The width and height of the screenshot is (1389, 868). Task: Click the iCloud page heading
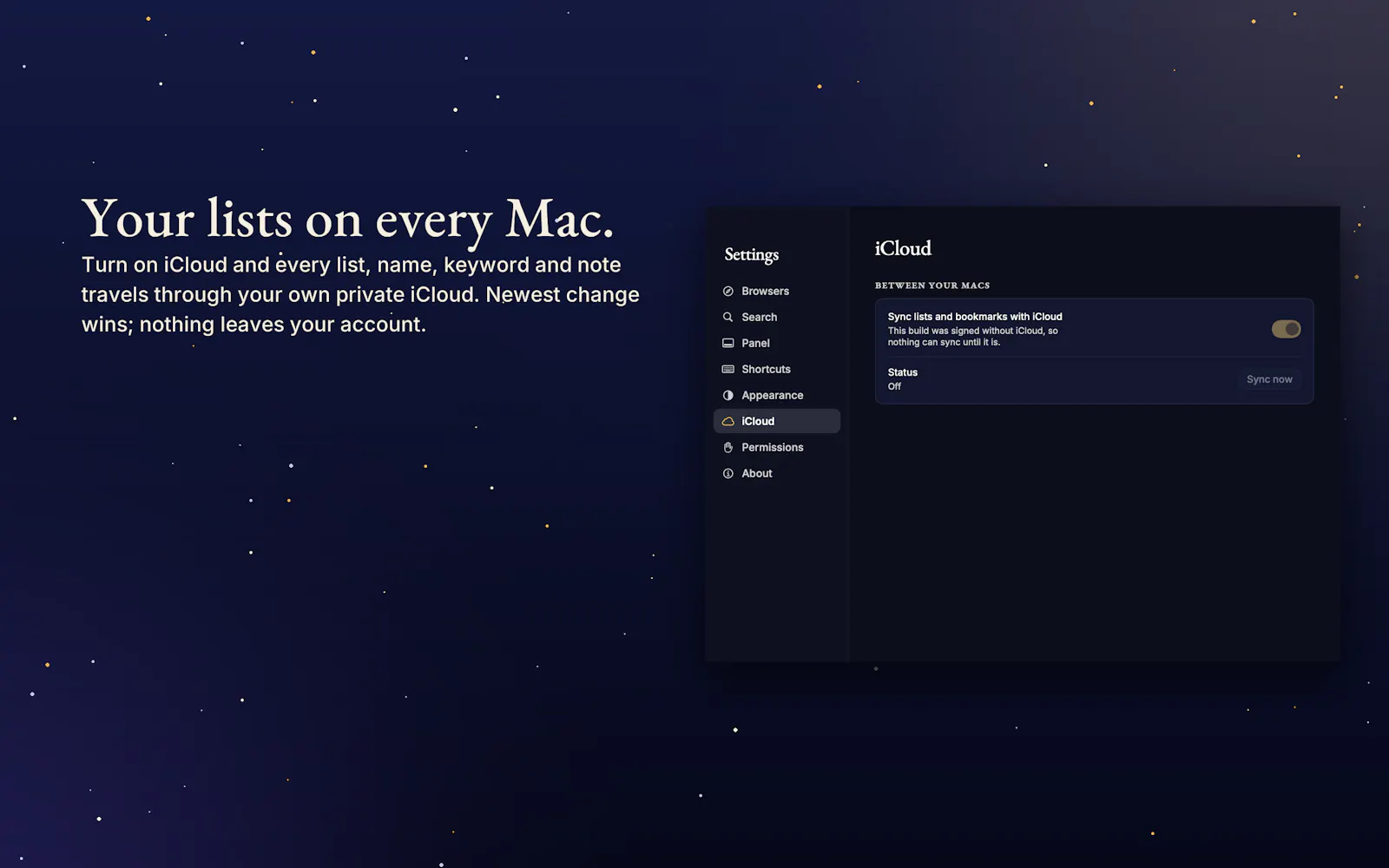click(x=903, y=248)
